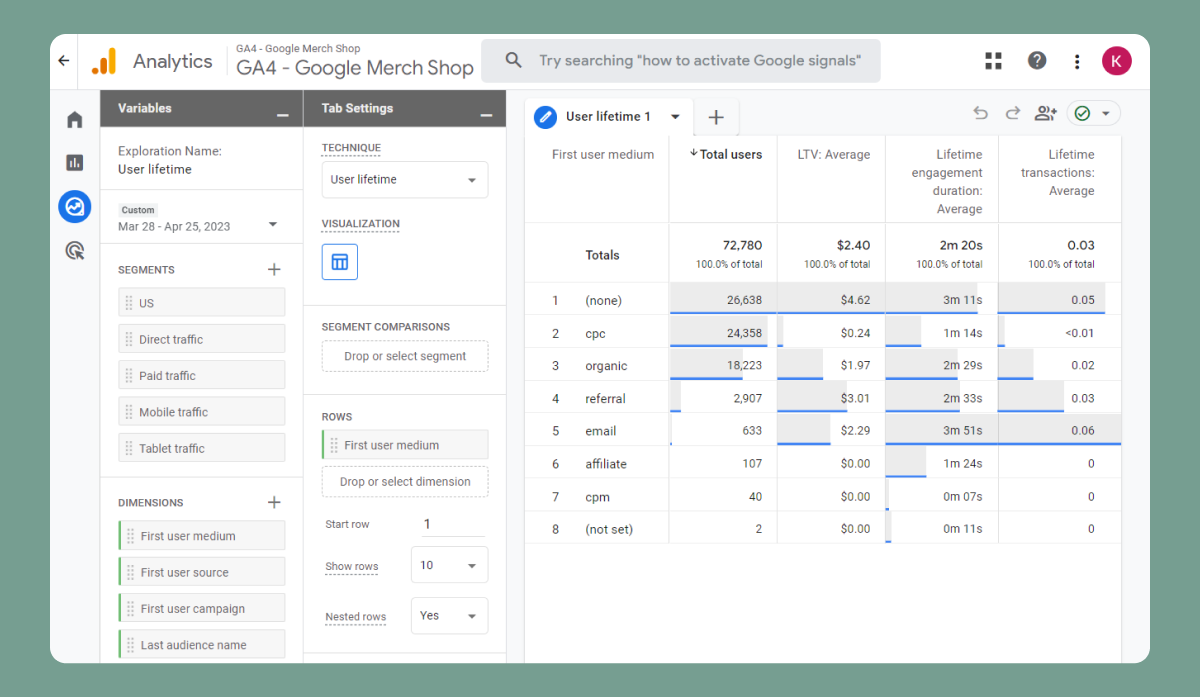Click the affiliate row label
The height and width of the screenshot is (697, 1200).
[x=606, y=464]
